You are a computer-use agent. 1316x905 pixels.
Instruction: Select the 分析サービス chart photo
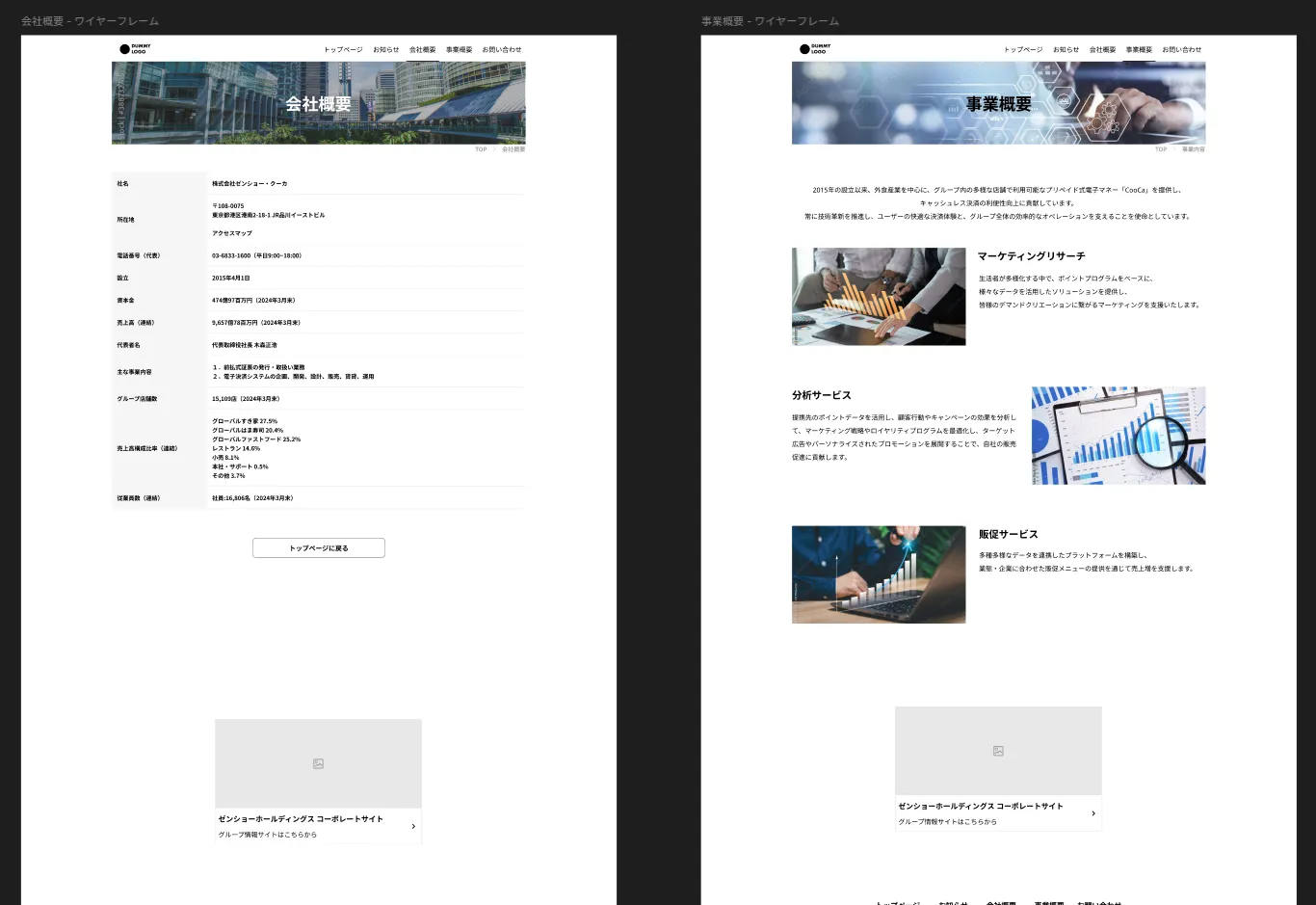point(1119,436)
